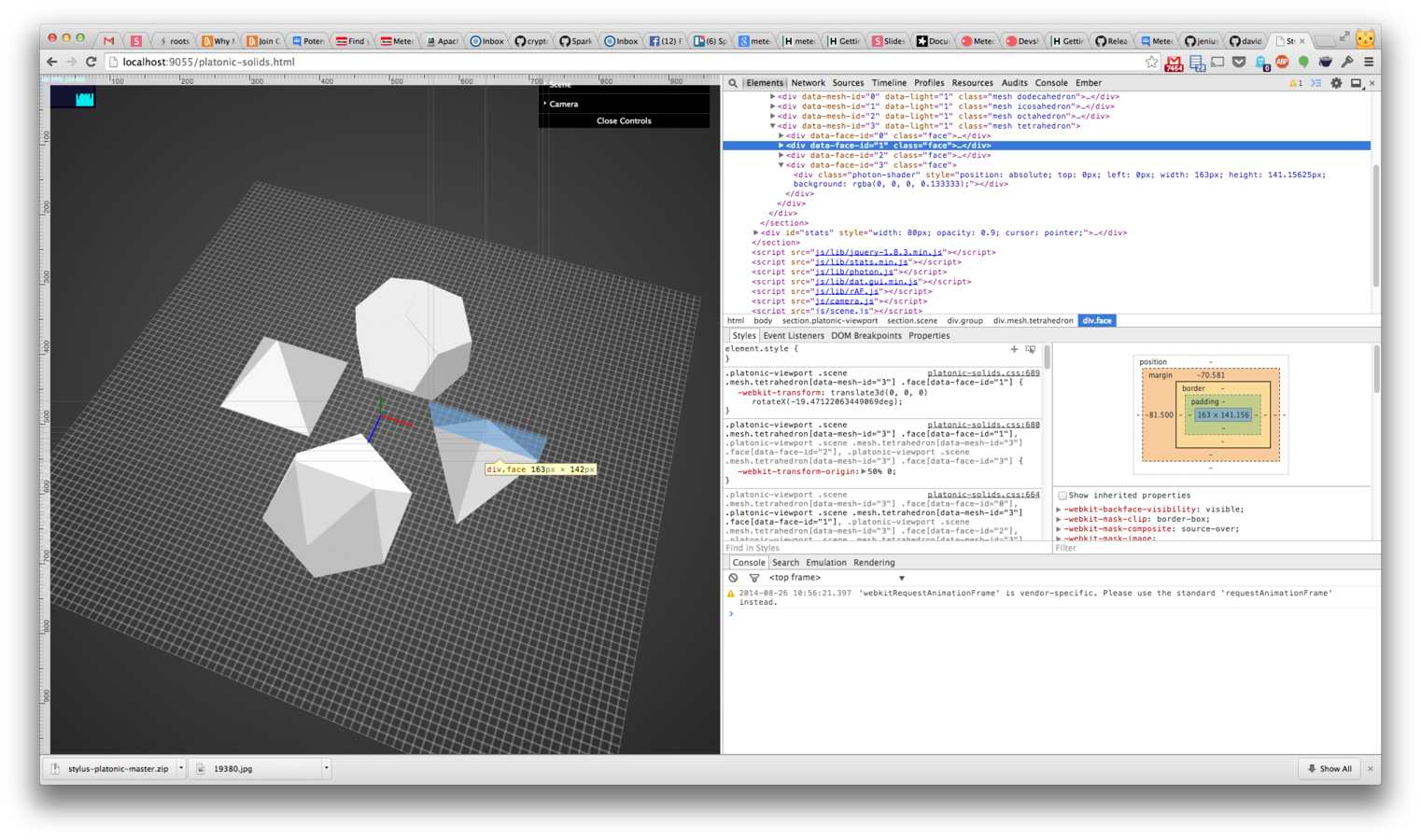The width and height of the screenshot is (1421, 840).
Task: Open the Emulation drawer tab
Action: click(825, 563)
